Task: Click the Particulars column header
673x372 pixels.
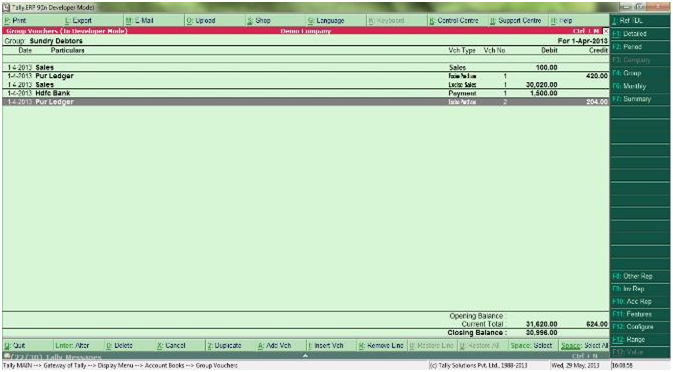Action: tap(67, 50)
